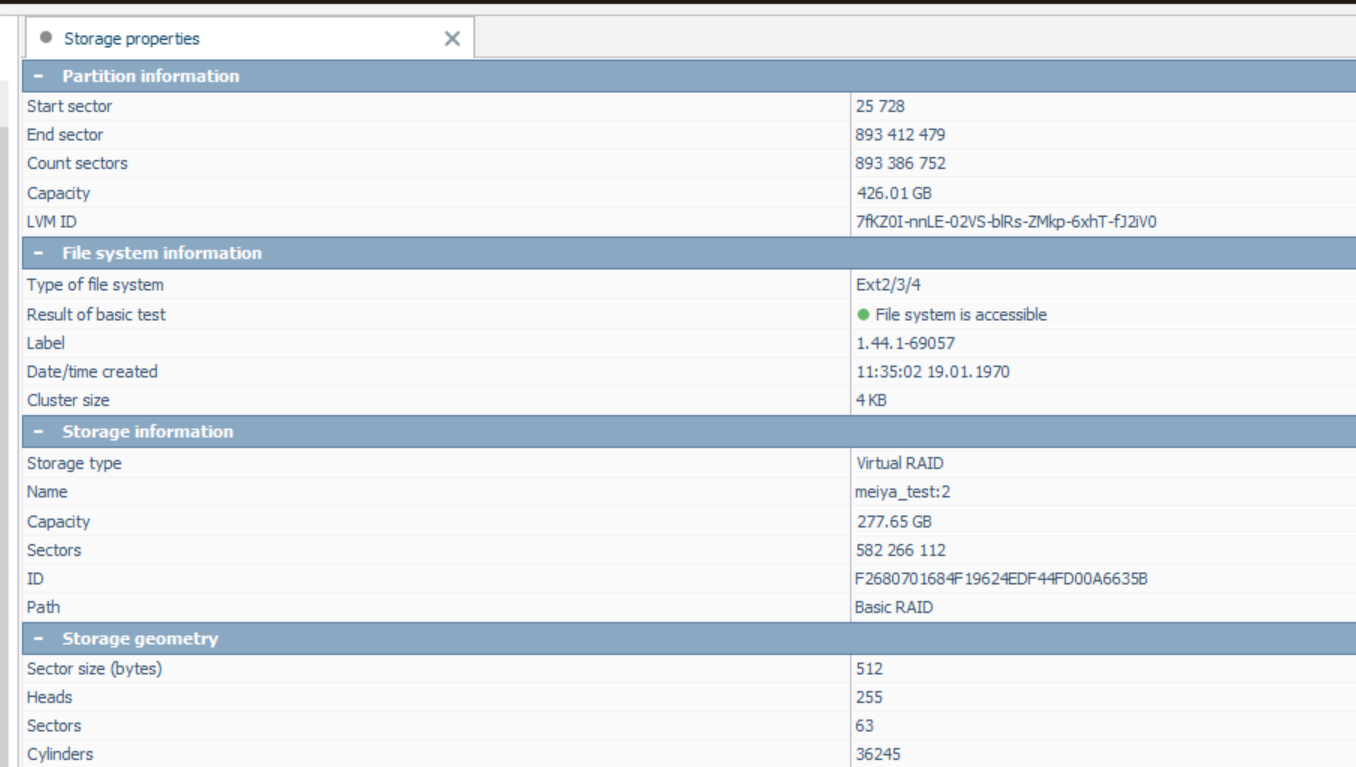Click the 'Type of file system' label
1356x767 pixels.
point(95,285)
